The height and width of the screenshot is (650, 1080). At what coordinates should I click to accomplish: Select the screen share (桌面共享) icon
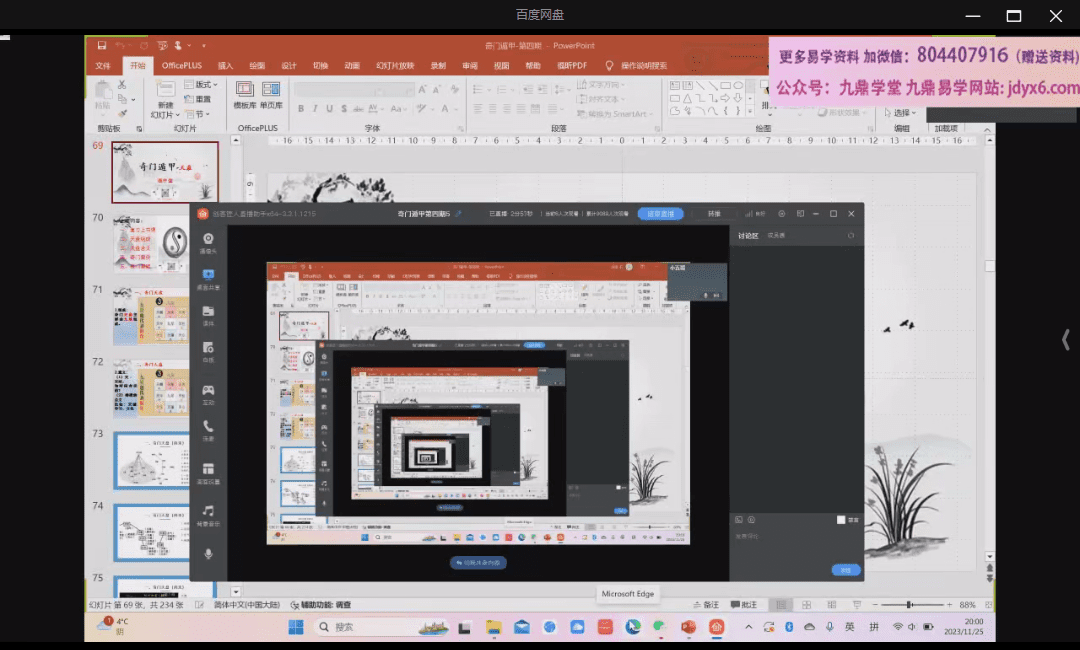click(x=208, y=276)
